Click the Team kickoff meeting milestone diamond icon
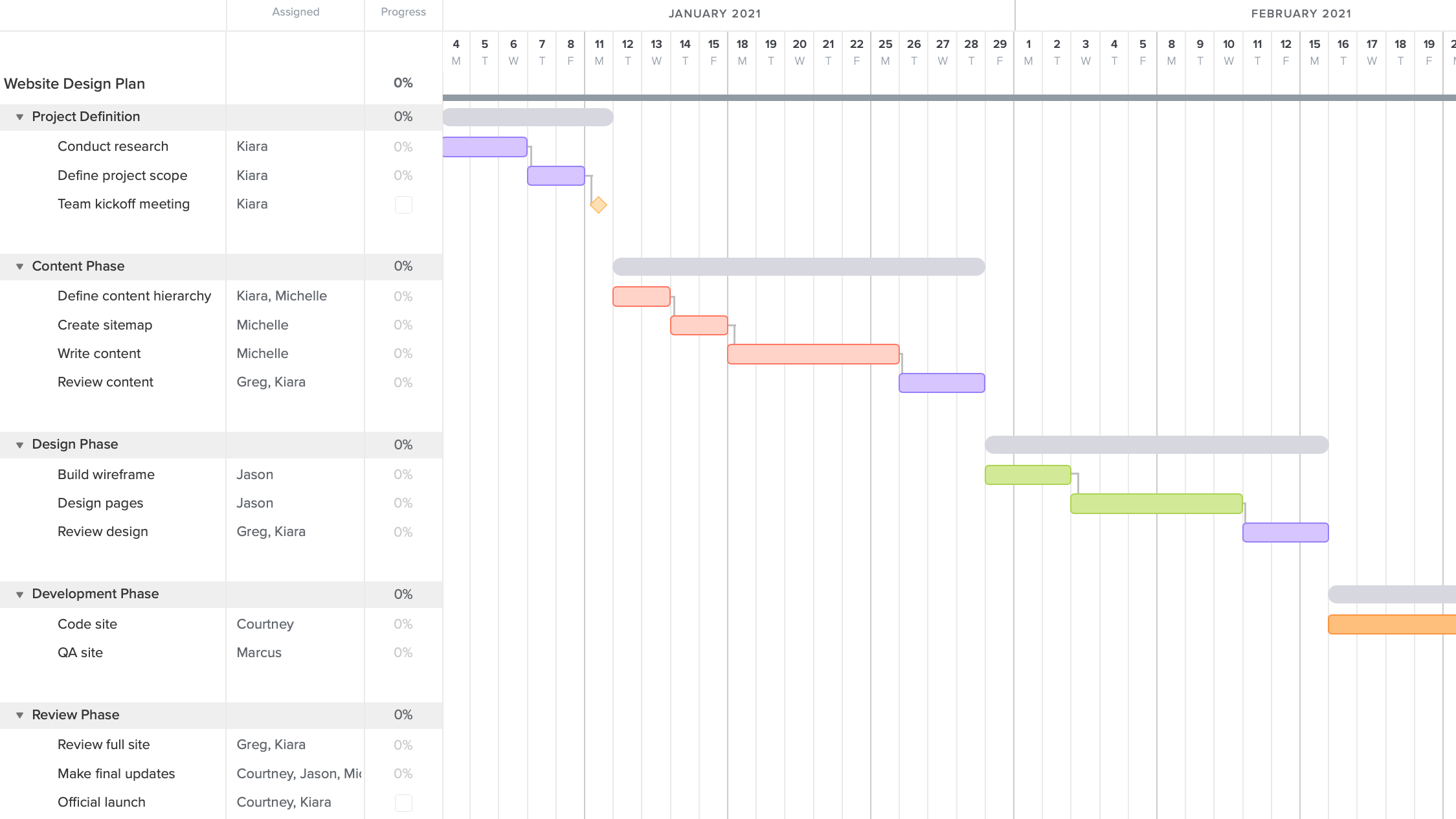This screenshot has width=1456, height=819. [598, 203]
